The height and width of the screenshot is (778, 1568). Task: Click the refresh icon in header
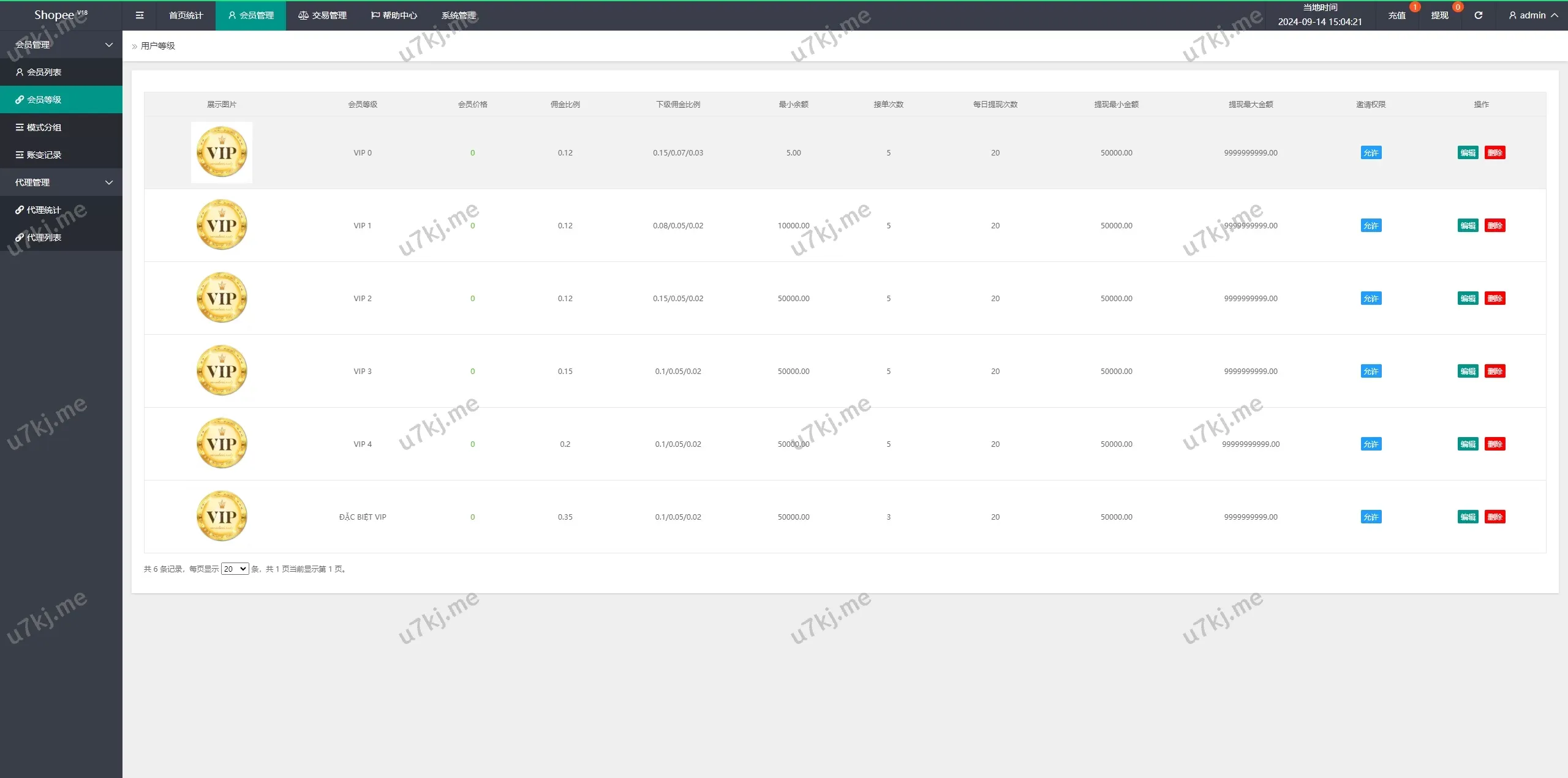(x=1478, y=15)
